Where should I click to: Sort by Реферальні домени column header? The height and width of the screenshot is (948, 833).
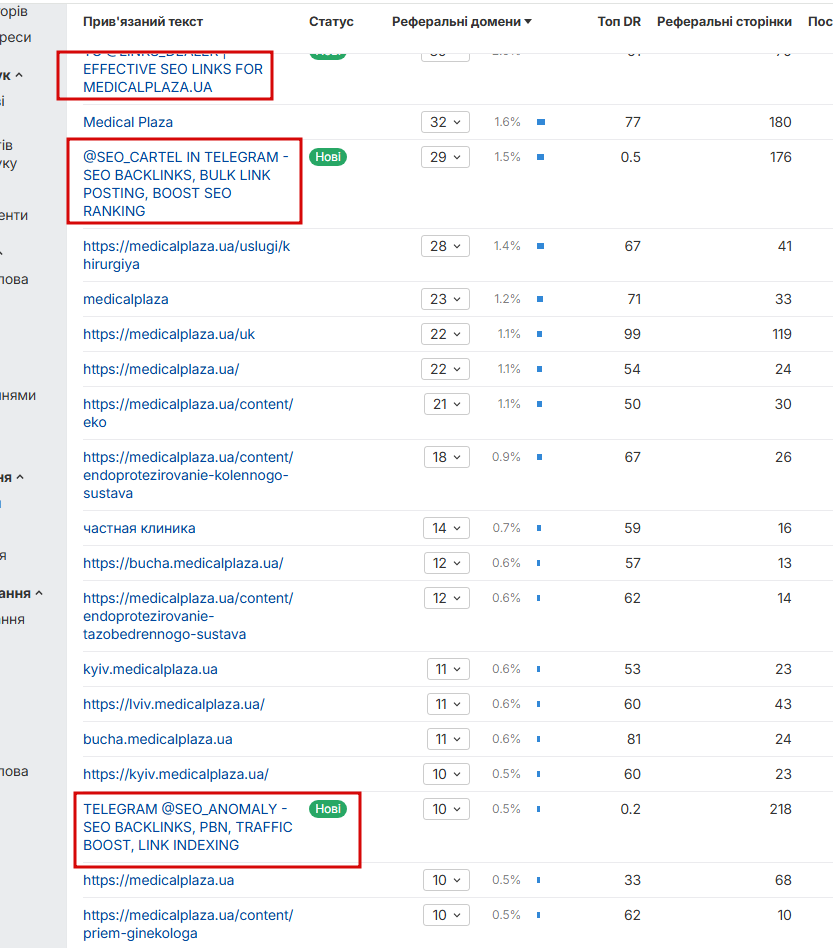tap(462, 22)
